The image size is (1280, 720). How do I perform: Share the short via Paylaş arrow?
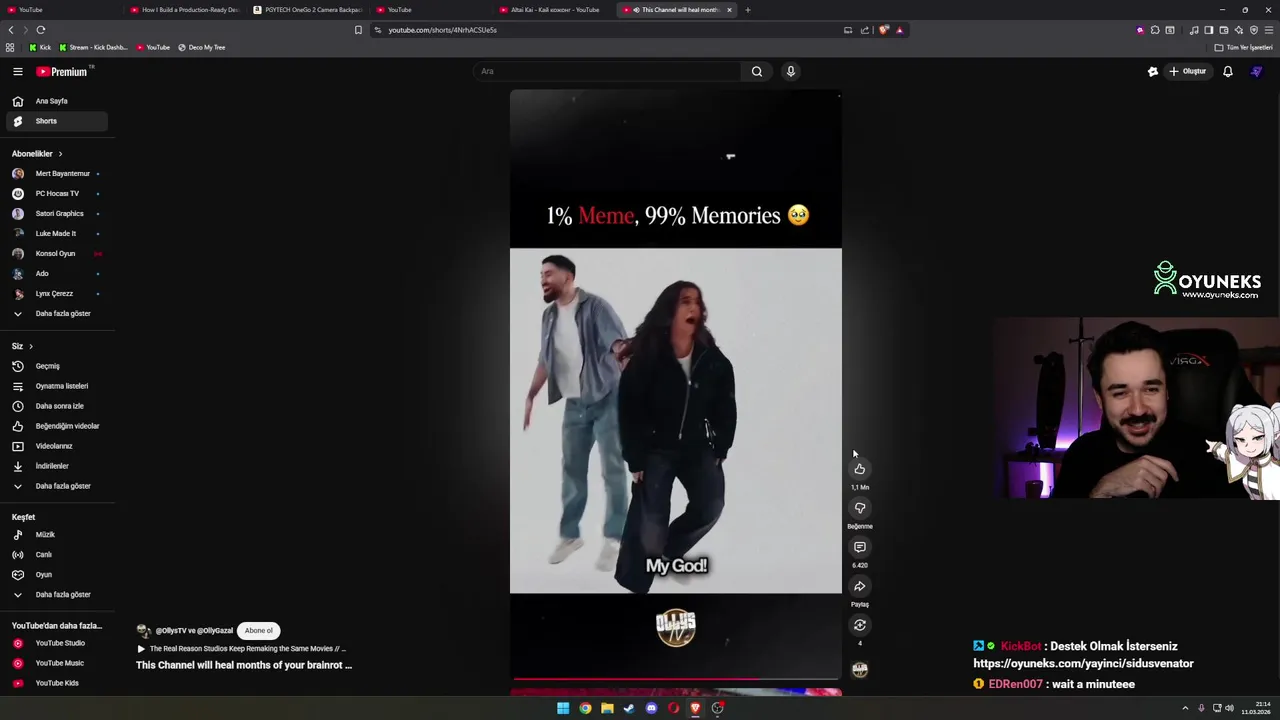[859, 586]
